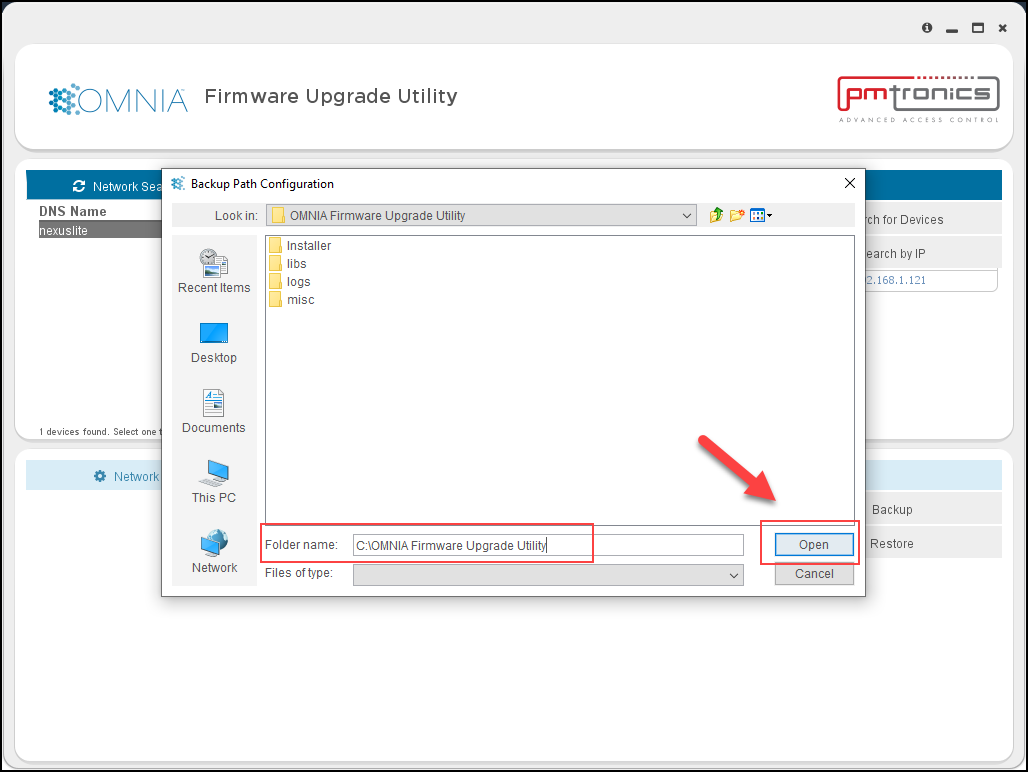This screenshot has width=1028, height=772.
Task: Click the PMtronics logo
Action: click(x=919, y=99)
